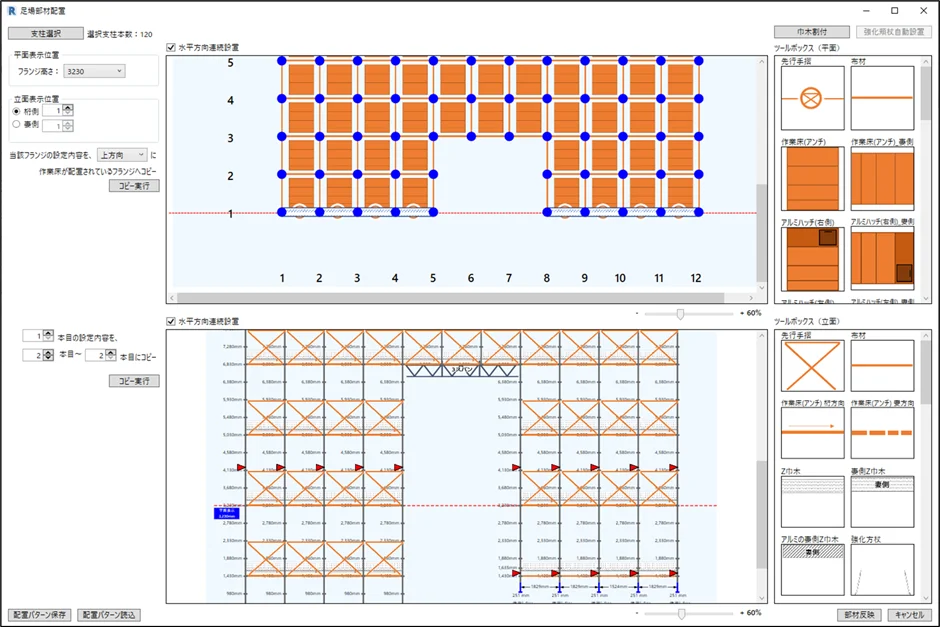
Task: Toggle 水平方向連続設置 checkbox above plan view
Action: pyautogui.click(x=171, y=47)
